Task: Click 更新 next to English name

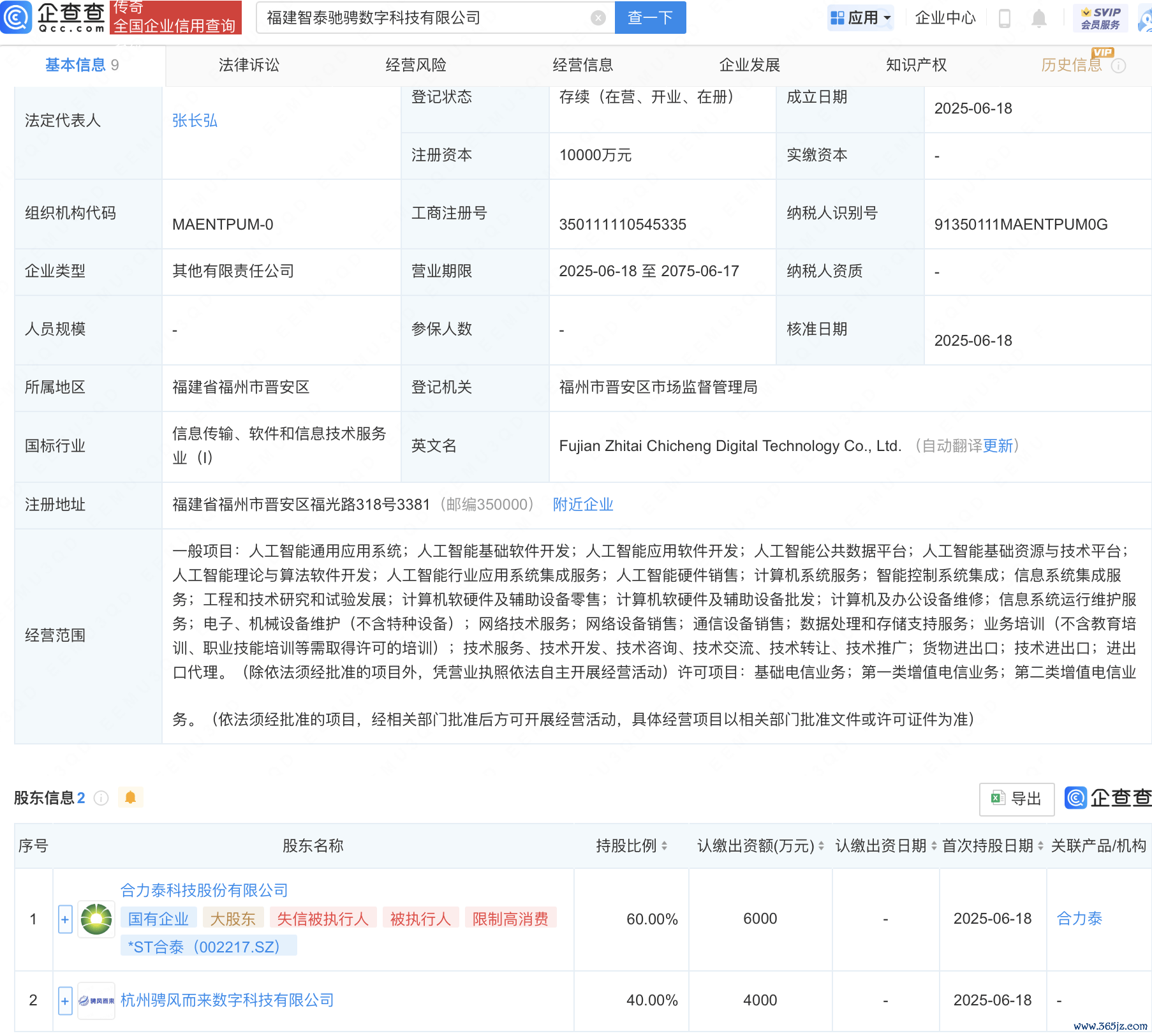Action: coord(998,446)
